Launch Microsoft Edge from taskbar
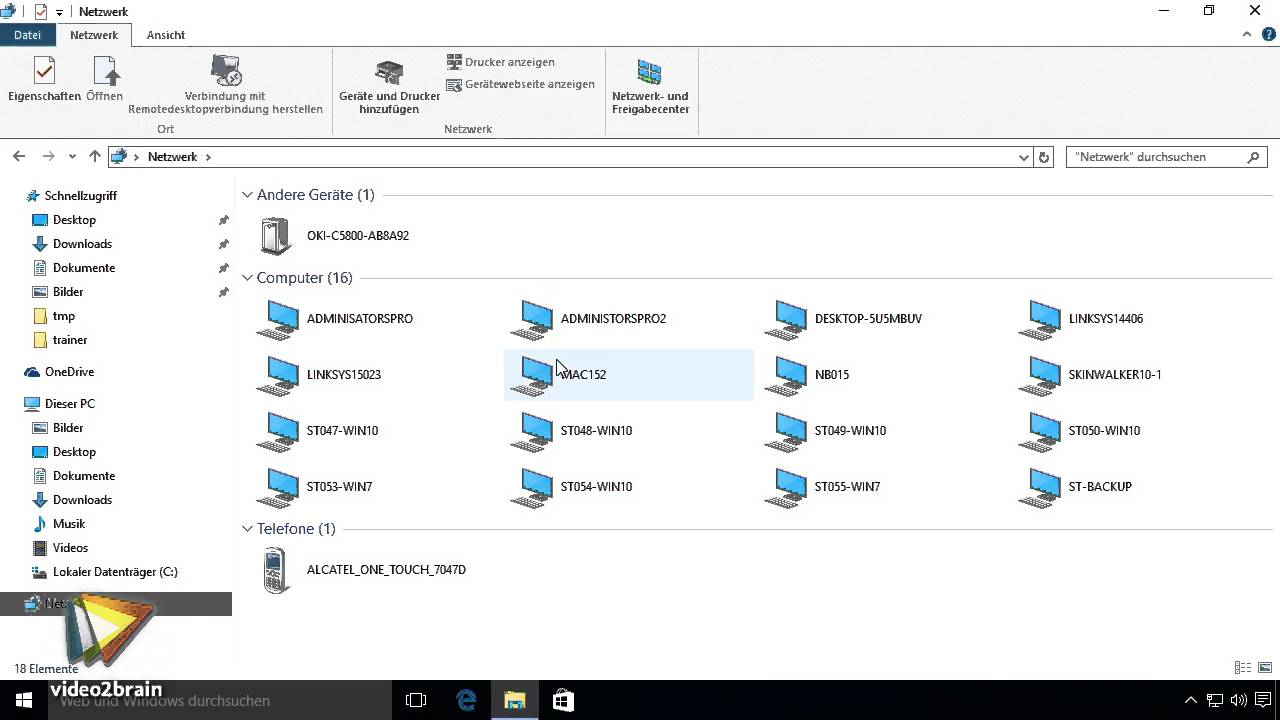The height and width of the screenshot is (720, 1280). point(466,701)
